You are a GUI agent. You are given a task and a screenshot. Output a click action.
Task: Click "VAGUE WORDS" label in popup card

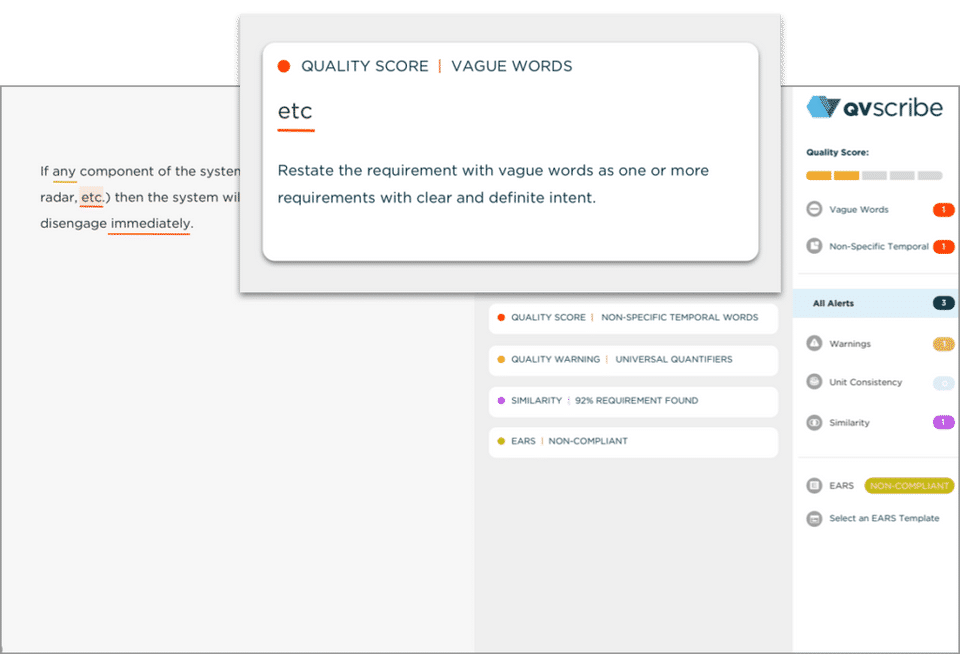(512, 66)
